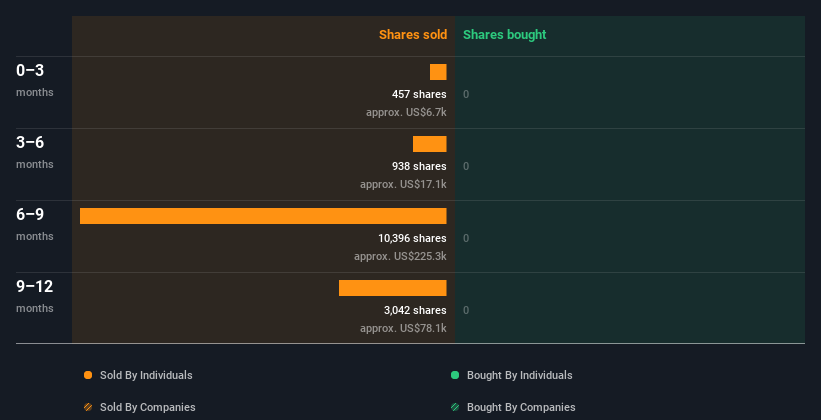The width and height of the screenshot is (821, 420).
Task: Click the 0 bought value in 0–3 months row
Action: 466,94
